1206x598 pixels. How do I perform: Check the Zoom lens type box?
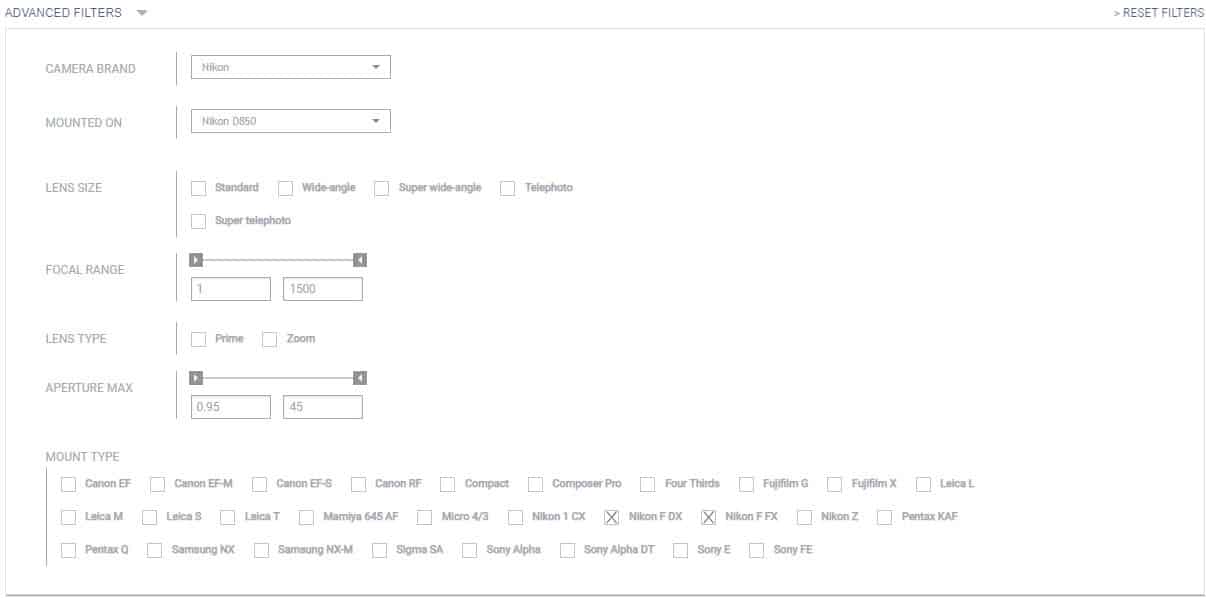[x=269, y=339]
